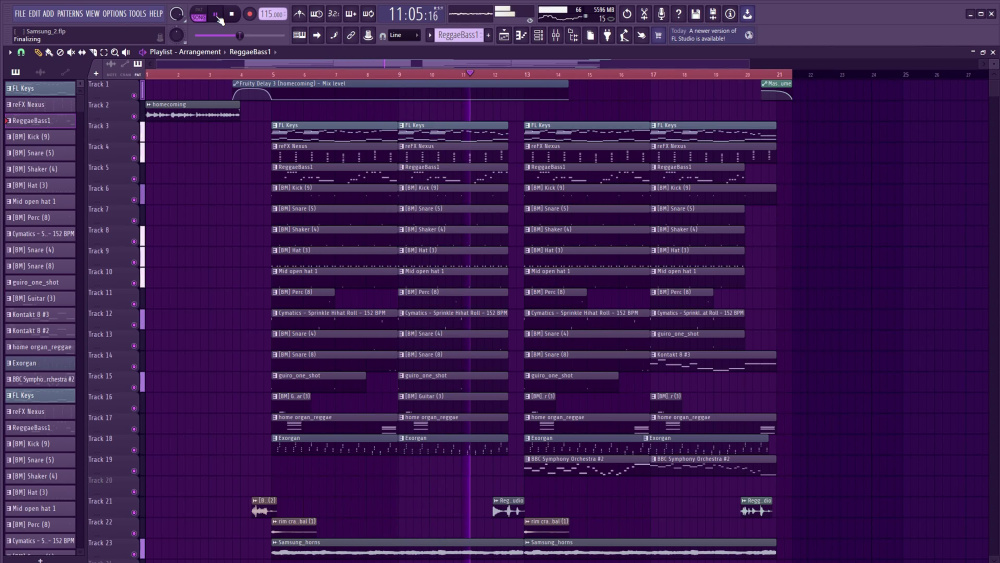The width and height of the screenshot is (1000, 563).
Task: Open the plugin picker plug icon
Action: (x=607, y=36)
